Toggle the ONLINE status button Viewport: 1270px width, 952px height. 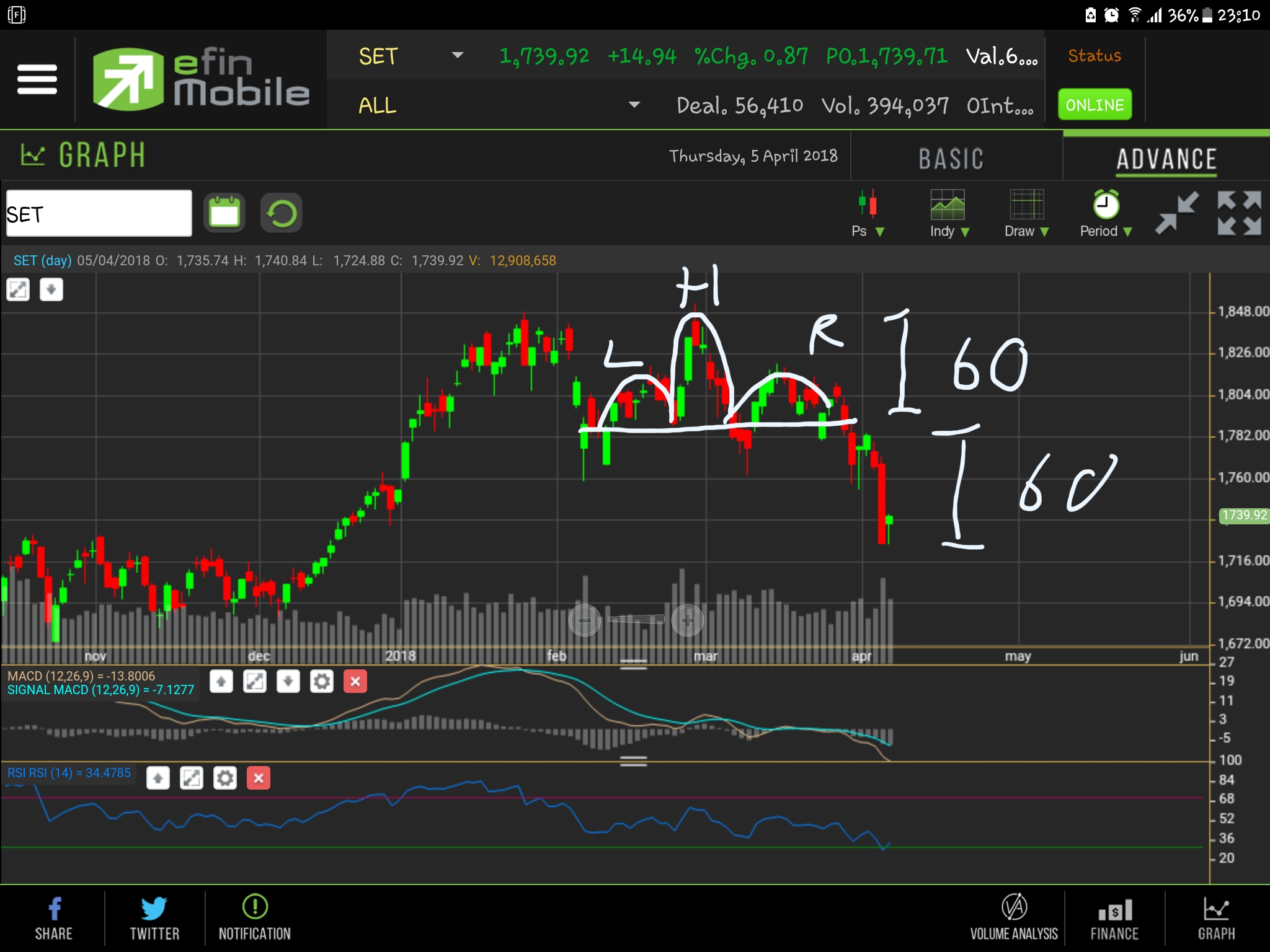coord(1095,105)
